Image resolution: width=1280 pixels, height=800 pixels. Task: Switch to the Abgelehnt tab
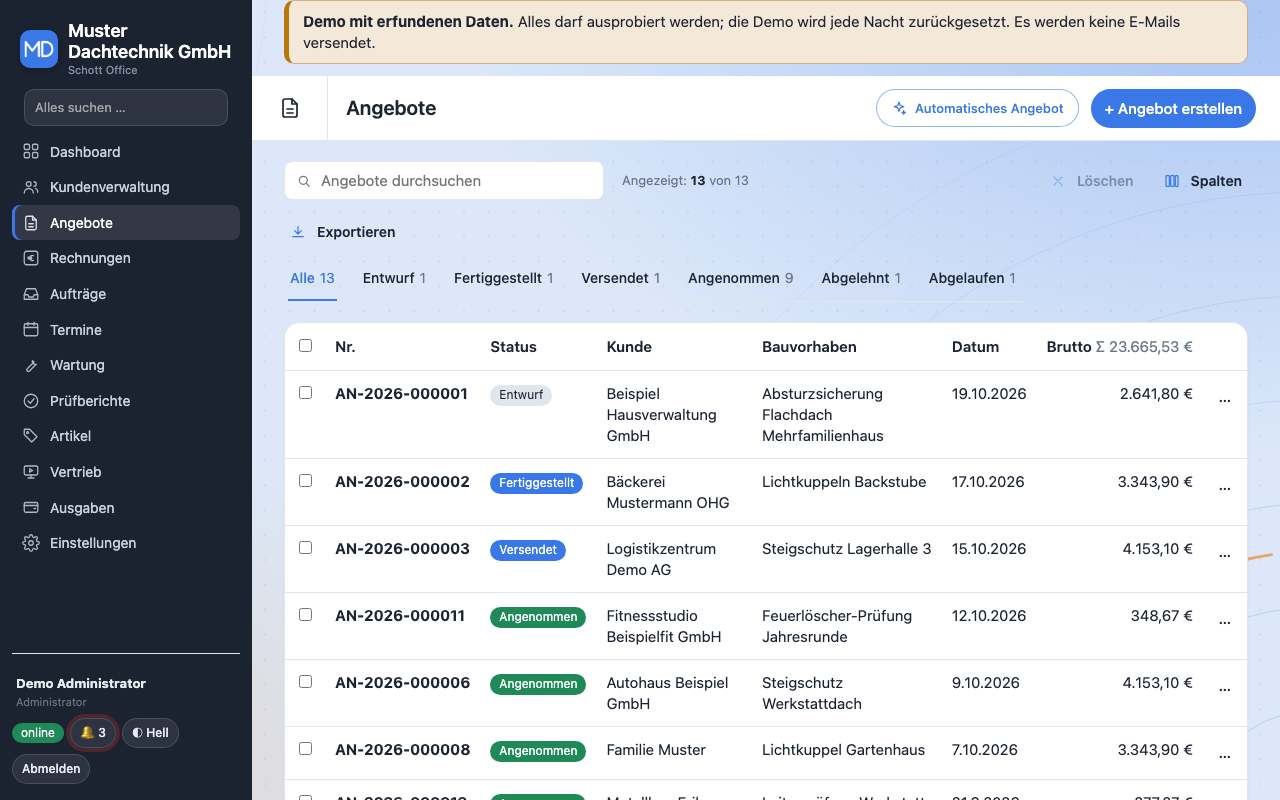click(x=861, y=278)
